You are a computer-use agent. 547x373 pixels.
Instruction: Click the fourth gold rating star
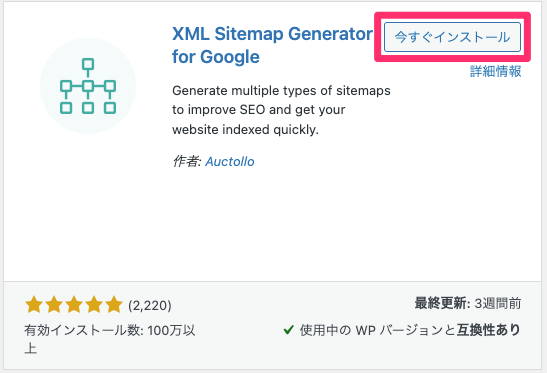click(x=94, y=305)
